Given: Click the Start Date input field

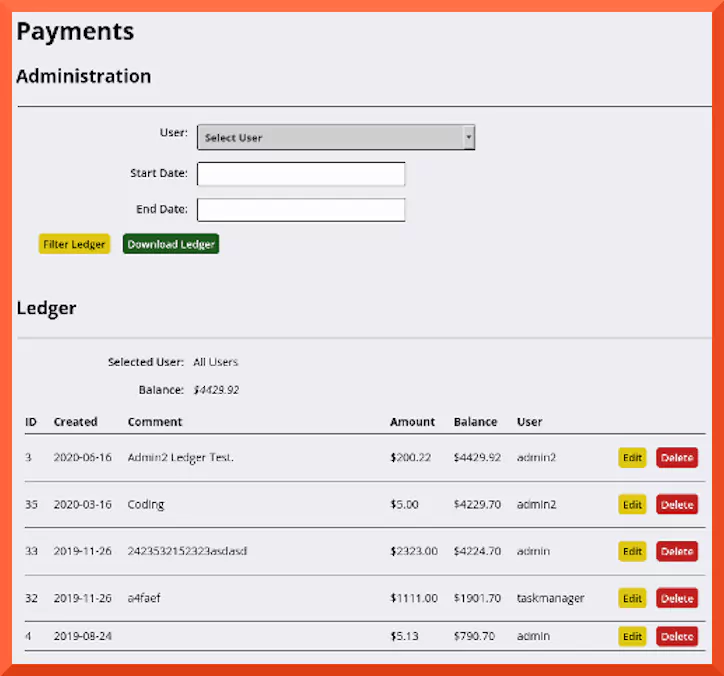Looking at the screenshot, I should 301,174.
